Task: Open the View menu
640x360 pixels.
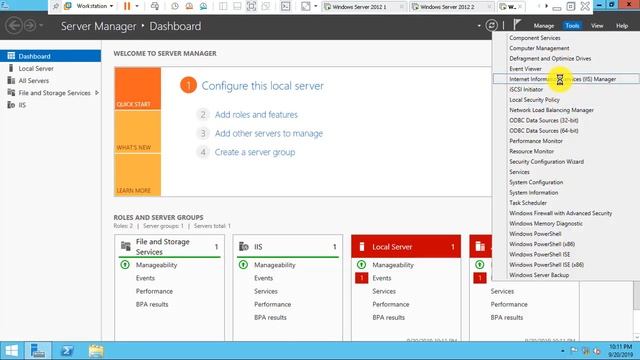Action: pyautogui.click(x=597, y=26)
